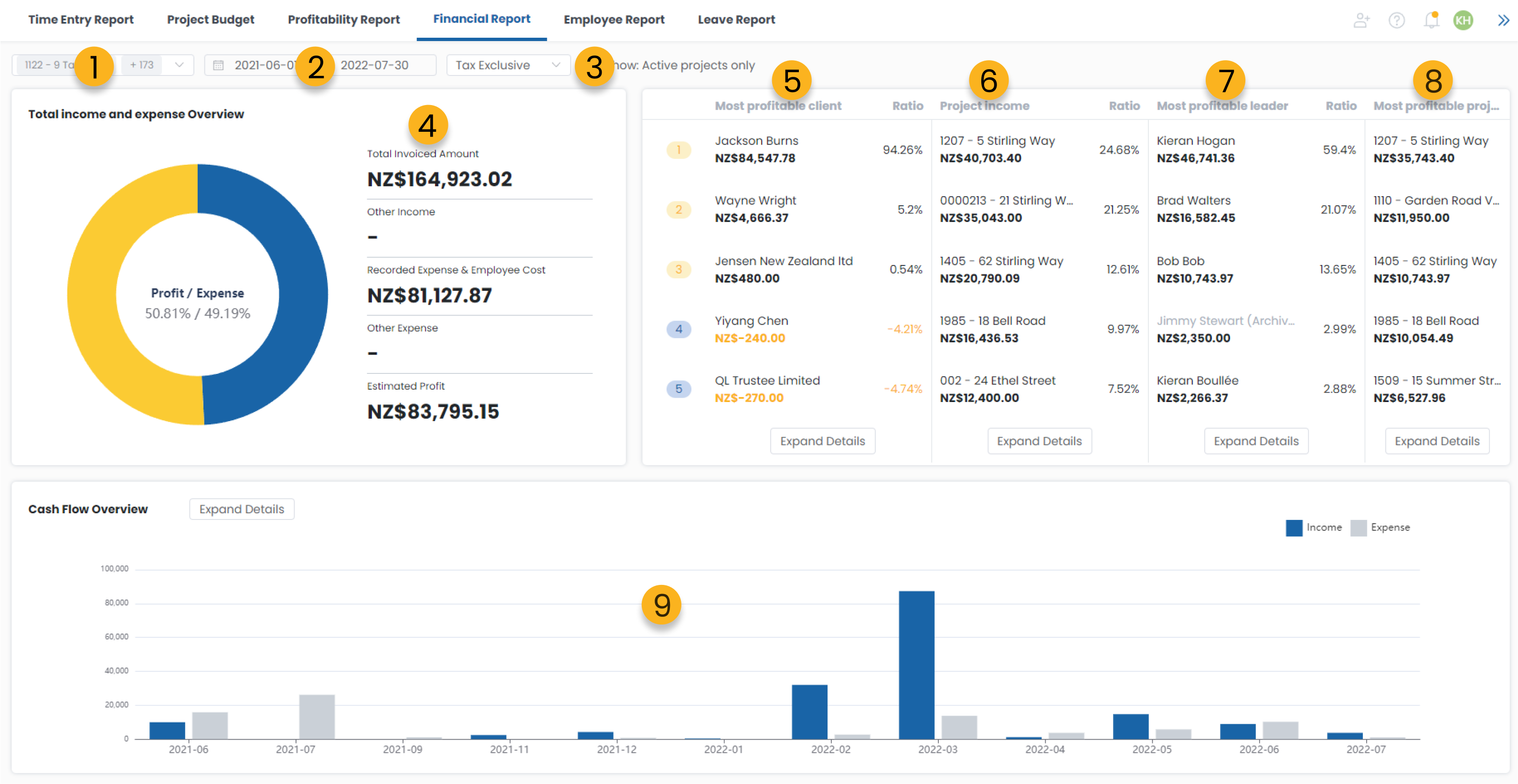Click the invite user icon
The width and height of the screenshot is (1518, 784).
point(1360,20)
